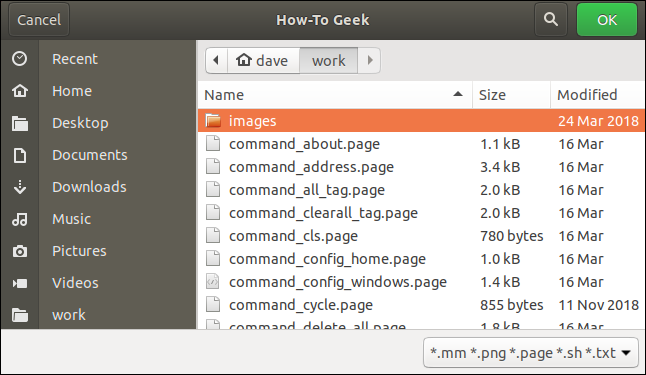The image size is (646, 375).
Task: Click the Music note icon in sidebar
Action: click(20, 219)
